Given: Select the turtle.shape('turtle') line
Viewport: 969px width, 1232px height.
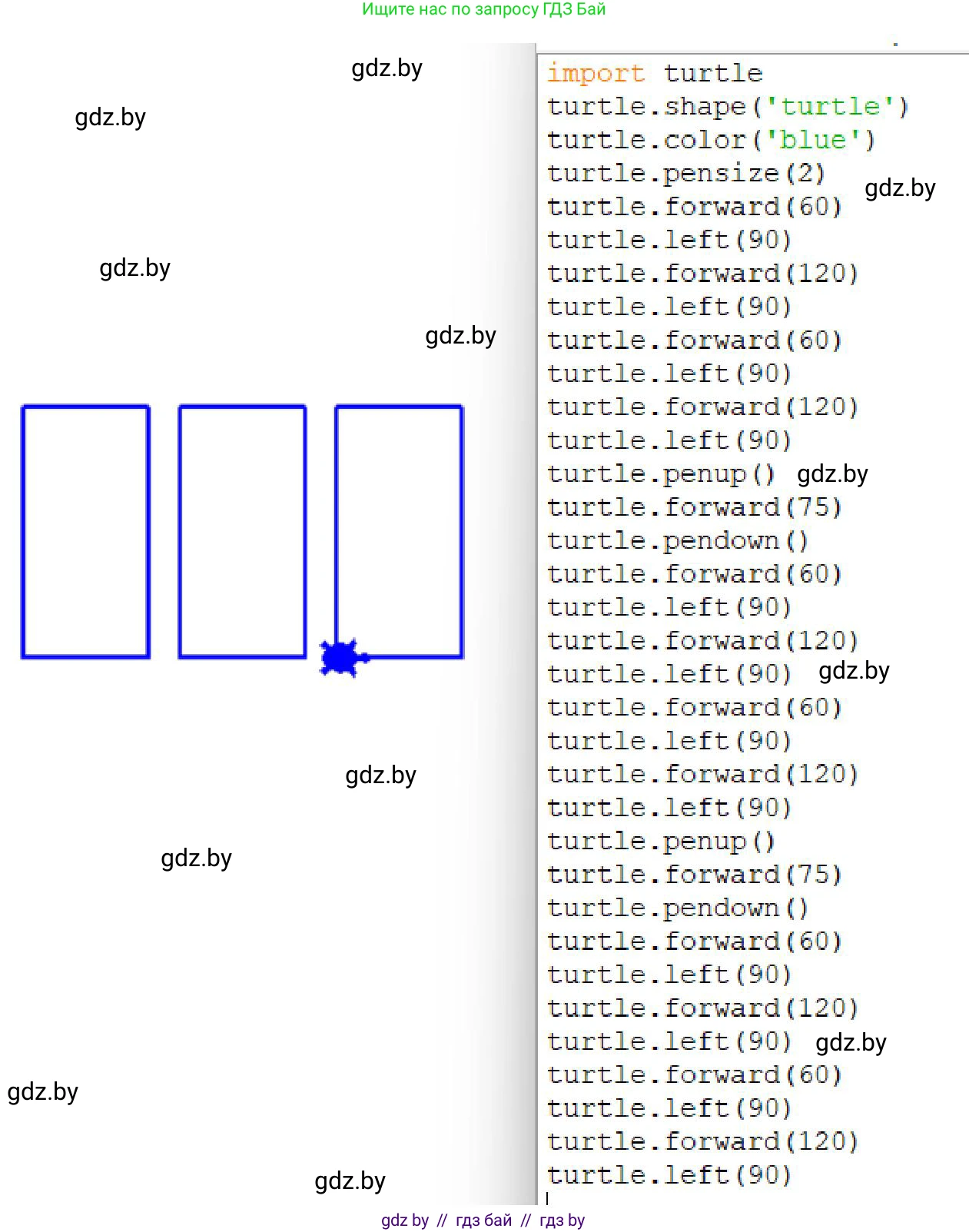Looking at the screenshot, I should click(x=727, y=107).
